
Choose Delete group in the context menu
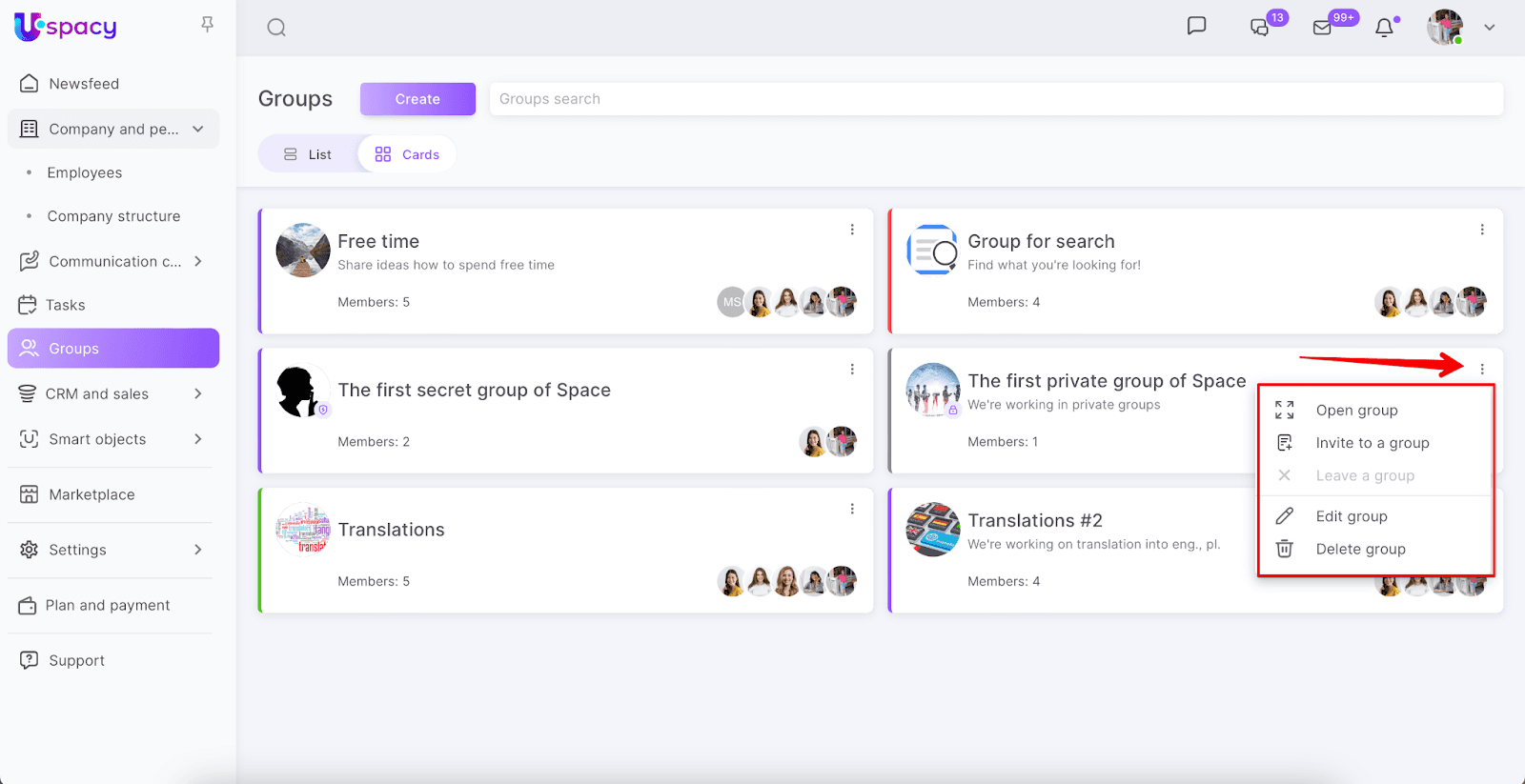1360,549
